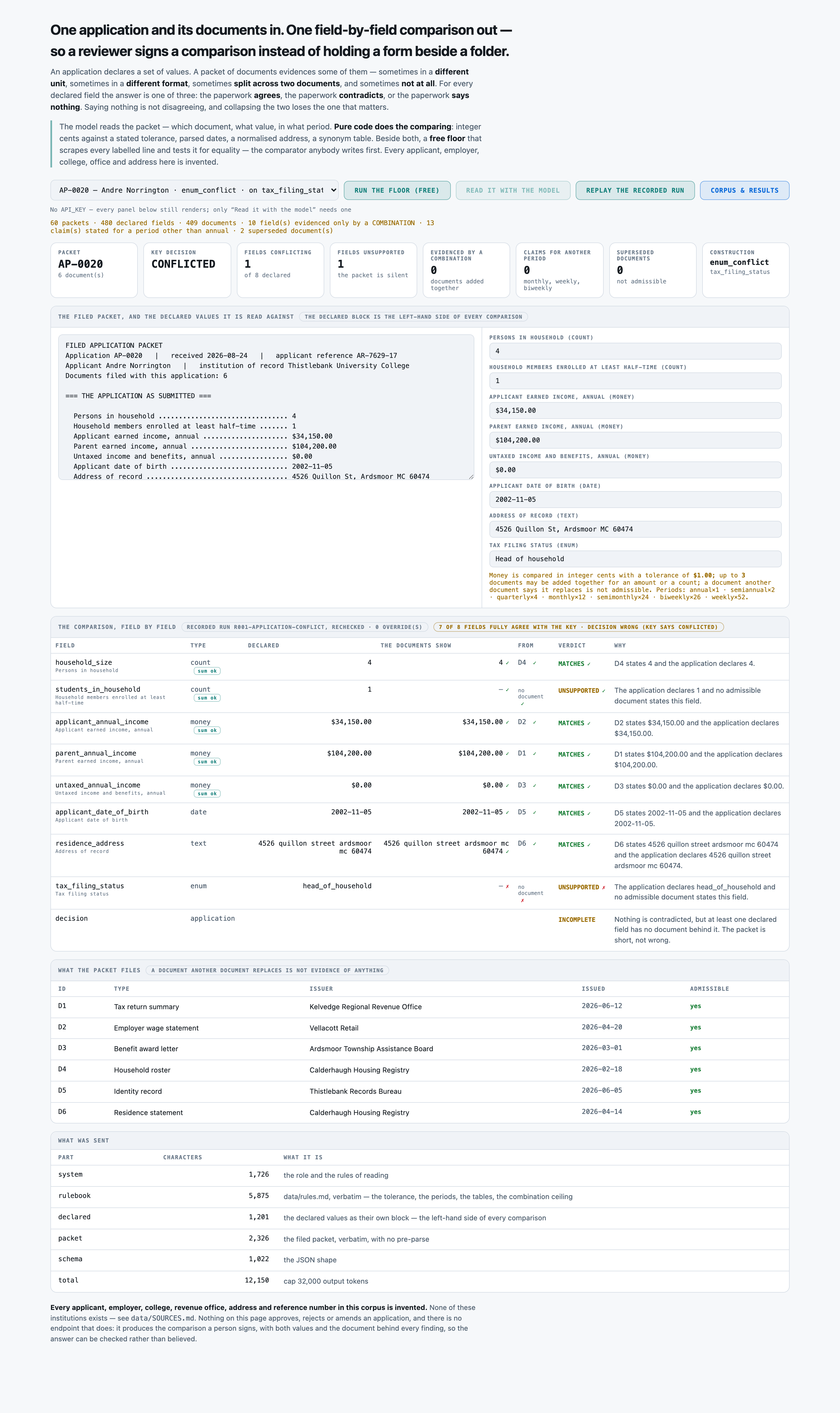840x1413 pixels.
Task: Edit the Parent earned income field
Action: [635, 440]
